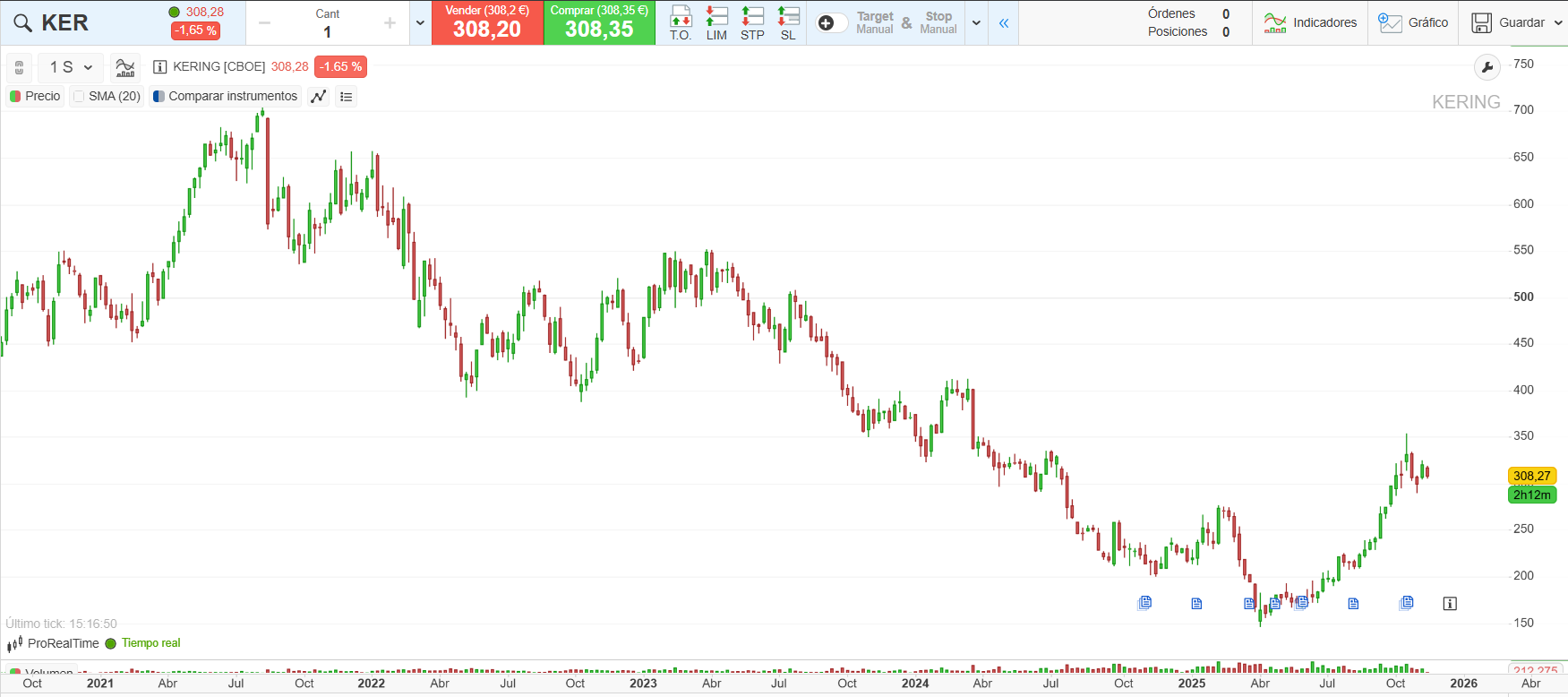Enable the SMA (20) checkbox
This screenshot has width=1568, height=697.
pos(79,97)
